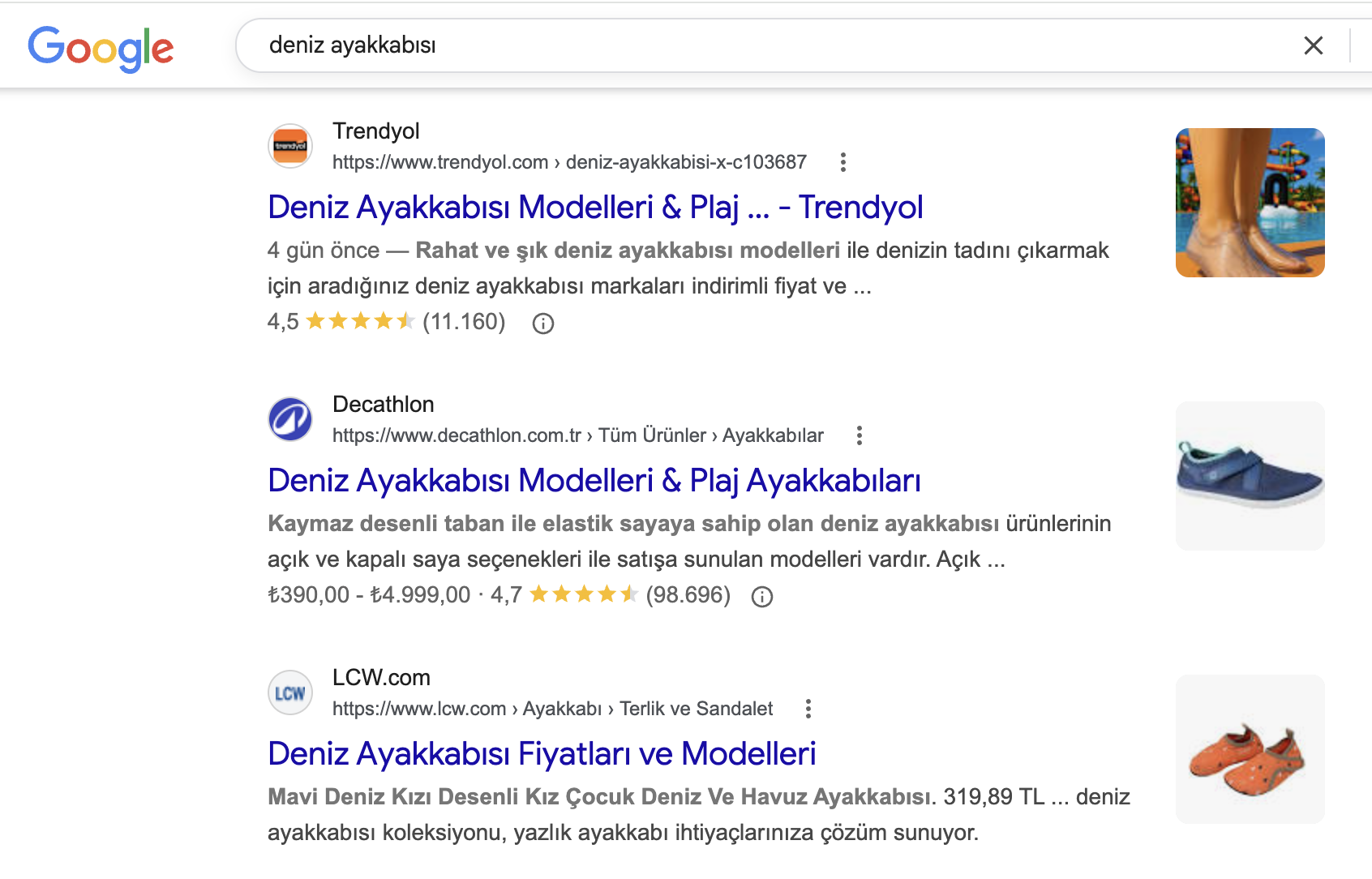Clear the search box with X icon

pos(1314,45)
